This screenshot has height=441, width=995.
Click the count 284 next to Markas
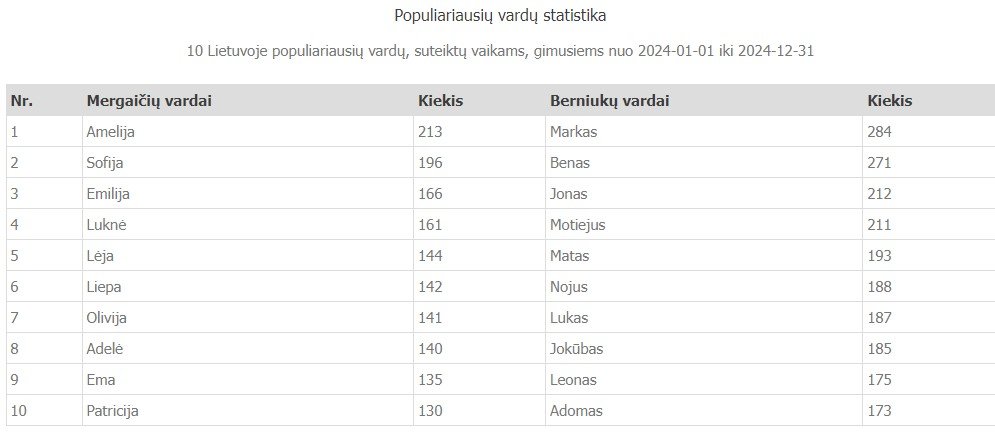[880, 132]
